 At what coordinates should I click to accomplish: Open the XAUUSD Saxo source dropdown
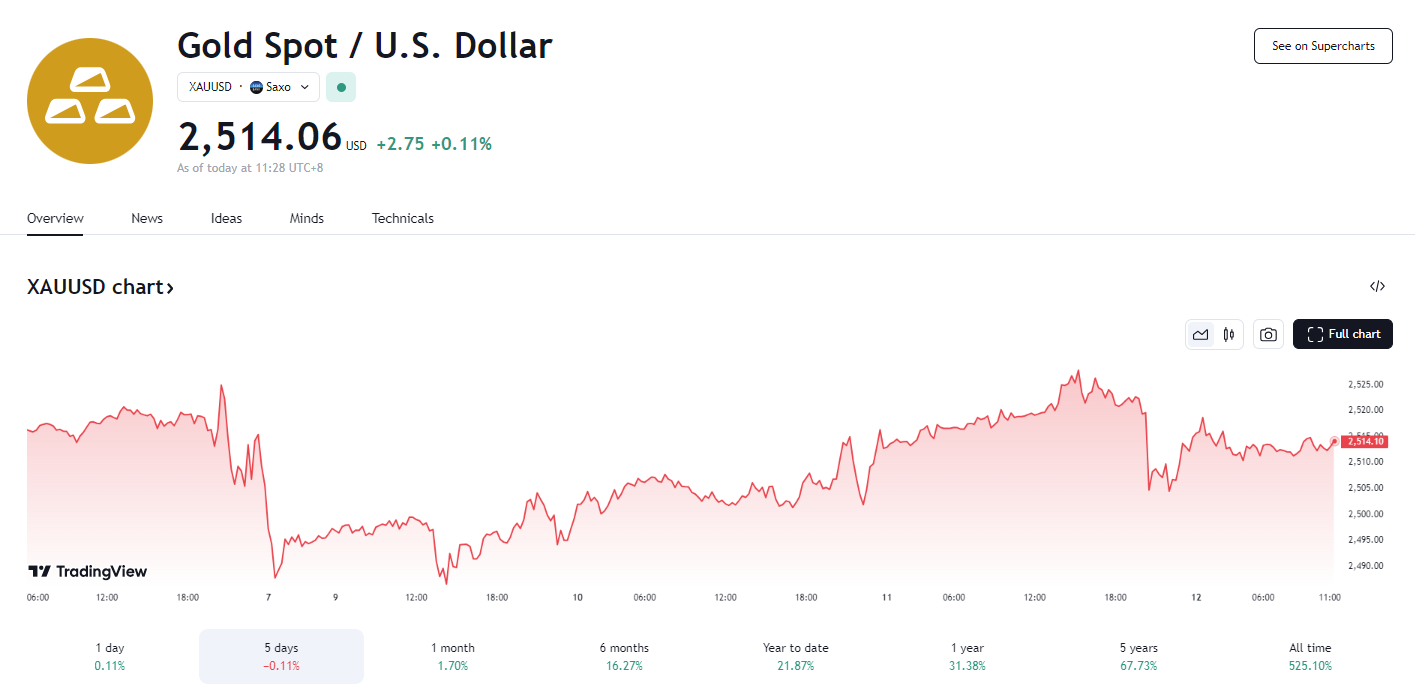(249, 87)
